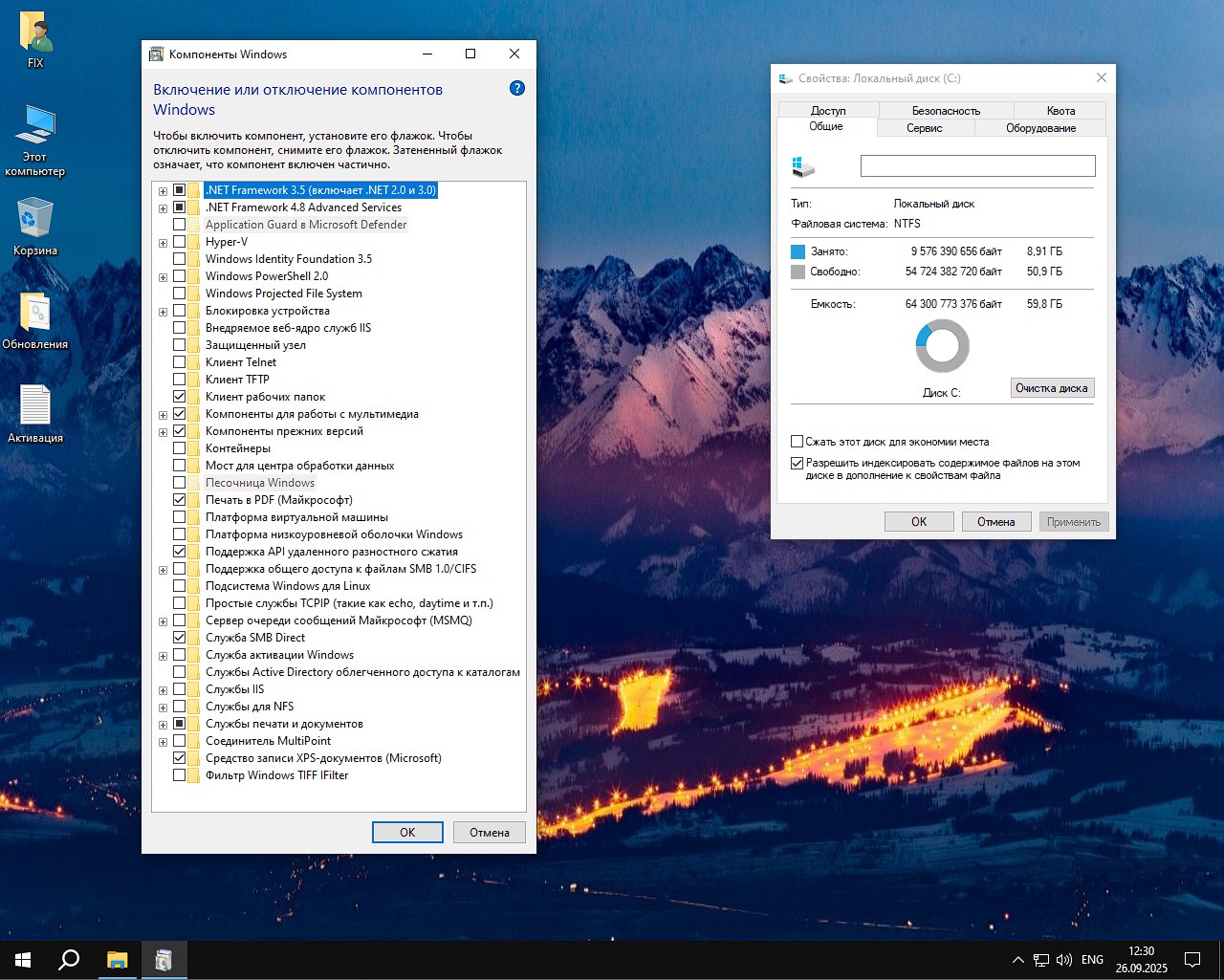Select the Обновления folder desktop icon

coord(35,320)
